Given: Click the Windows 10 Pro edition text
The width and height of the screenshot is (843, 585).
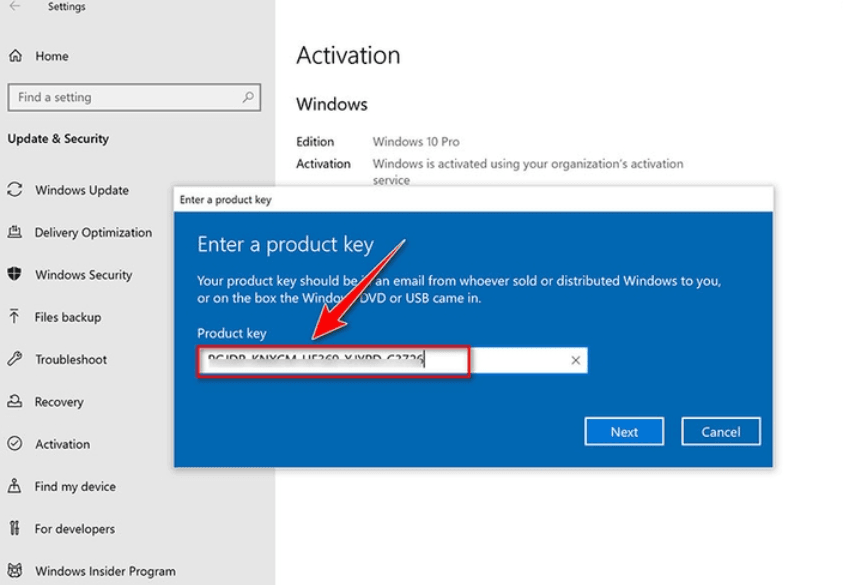Looking at the screenshot, I should click(x=416, y=141).
